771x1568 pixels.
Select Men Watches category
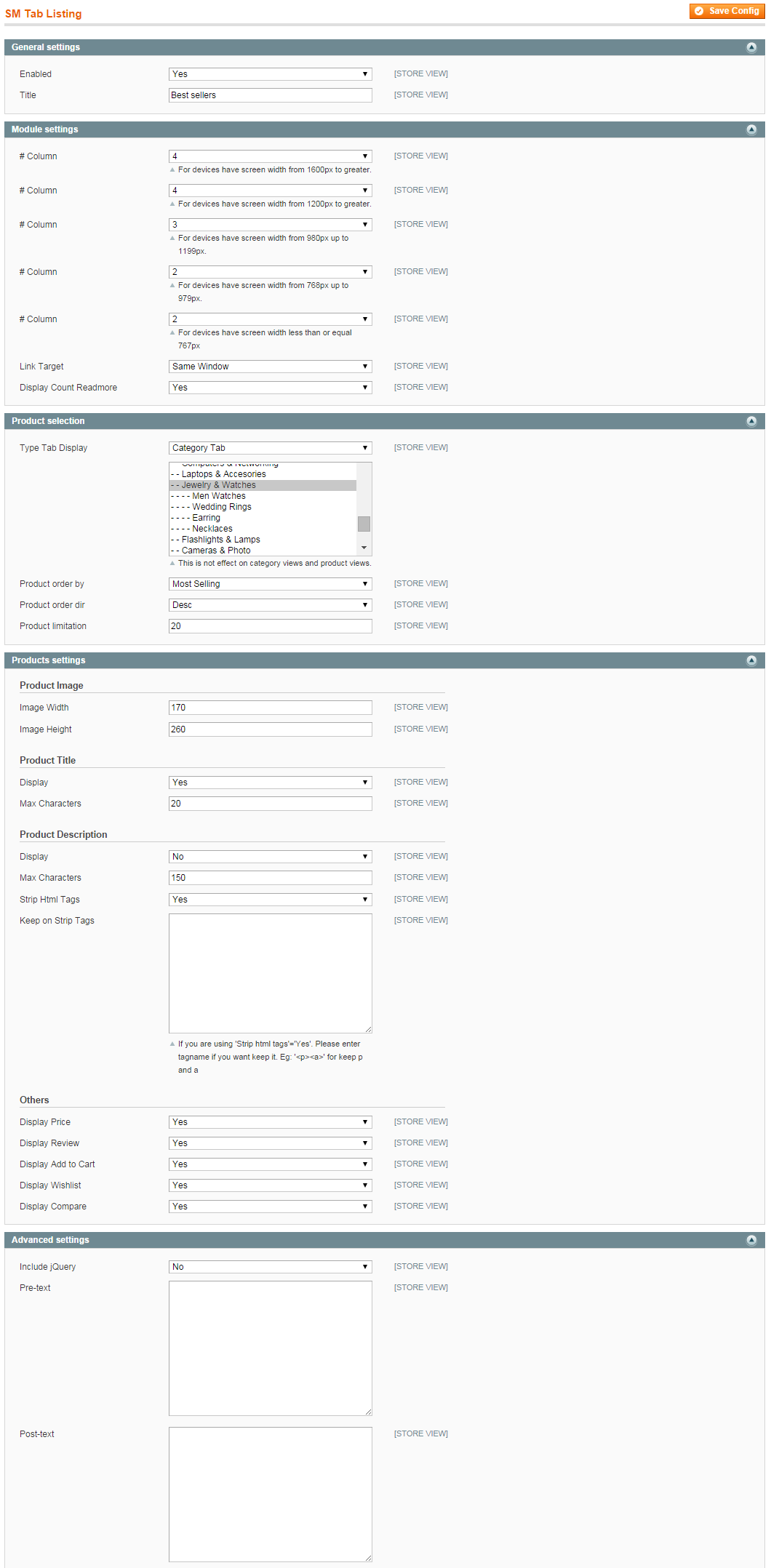click(263, 496)
